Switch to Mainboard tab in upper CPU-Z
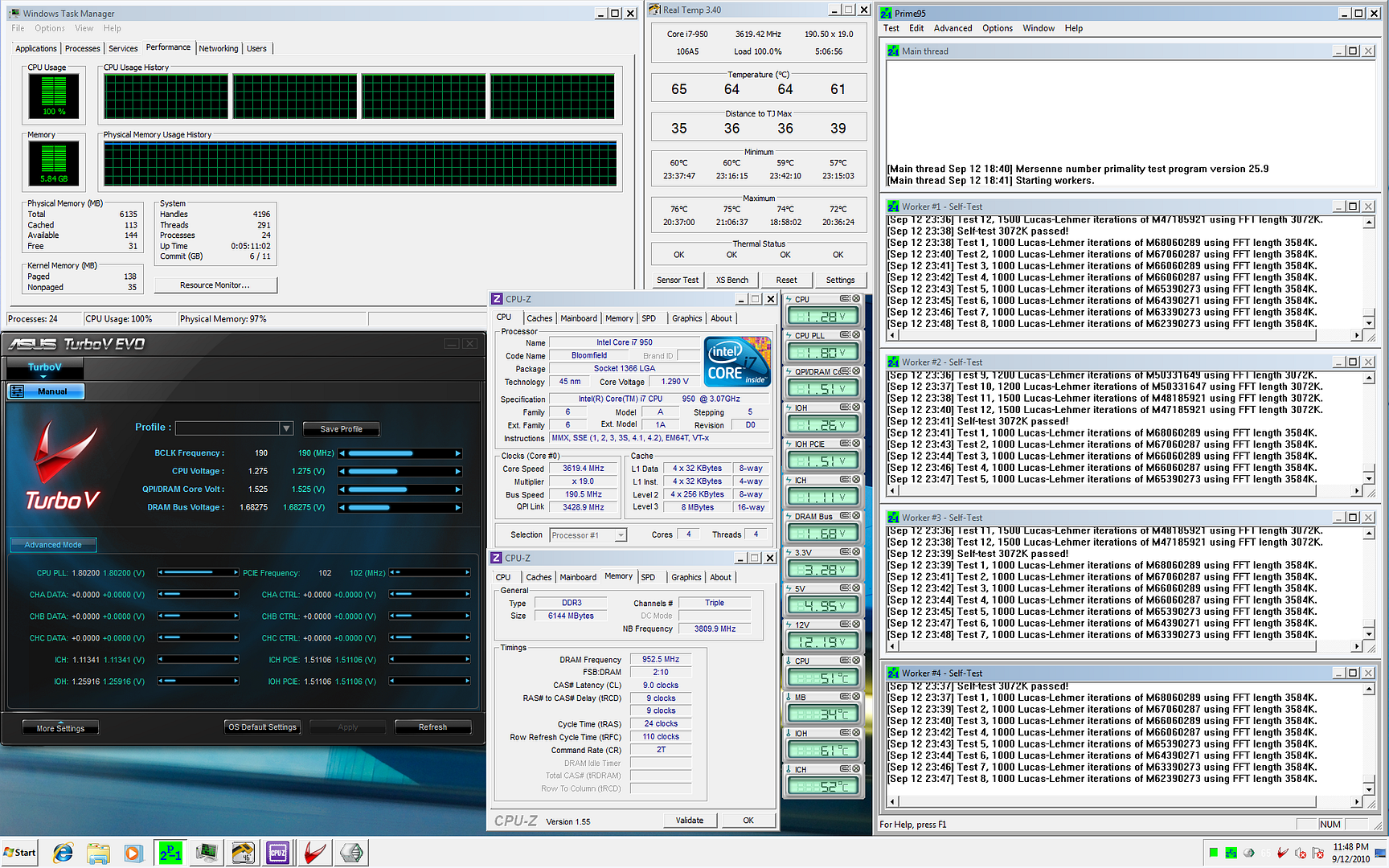This screenshot has height=868, width=1389. 579,318
